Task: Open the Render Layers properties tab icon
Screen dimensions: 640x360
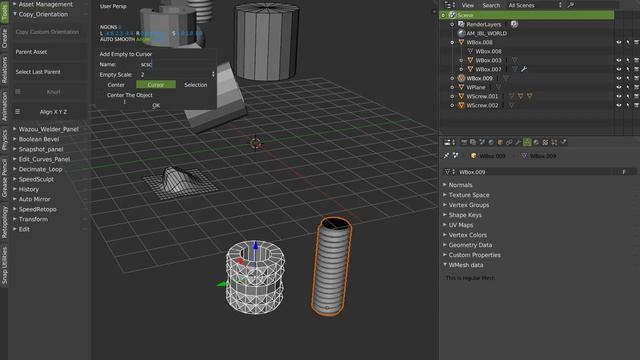Action: 473,142
